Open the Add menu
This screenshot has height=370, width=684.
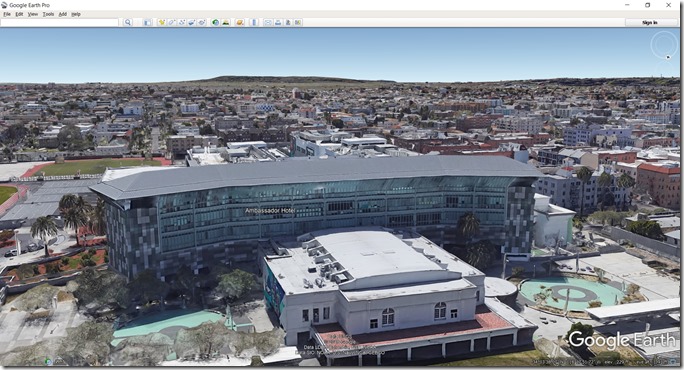pos(62,14)
